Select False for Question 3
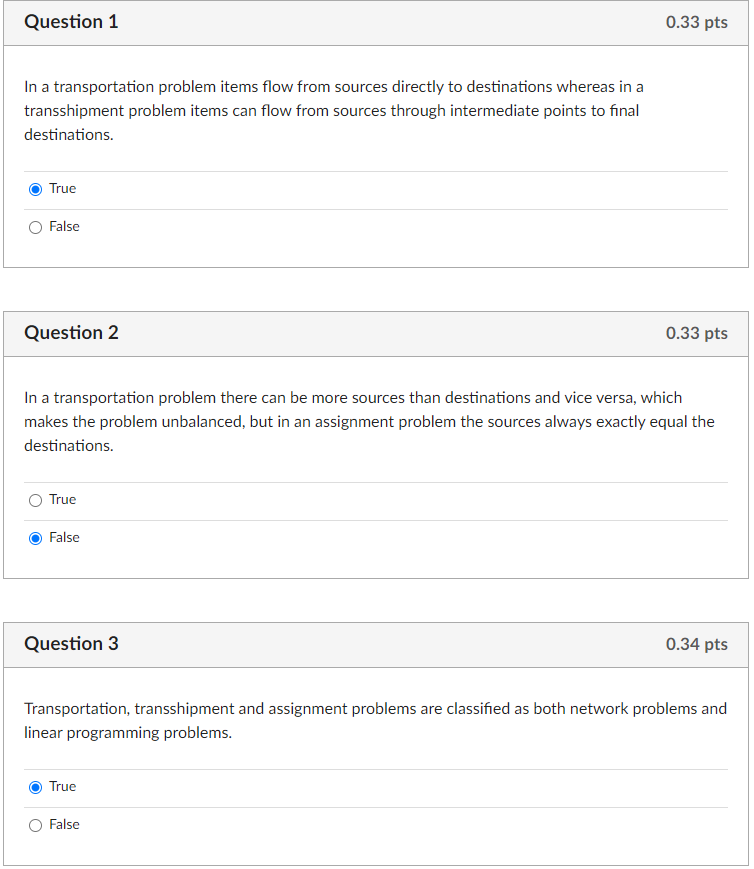Screen dimensions: 754x869 click(x=35, y=824)
